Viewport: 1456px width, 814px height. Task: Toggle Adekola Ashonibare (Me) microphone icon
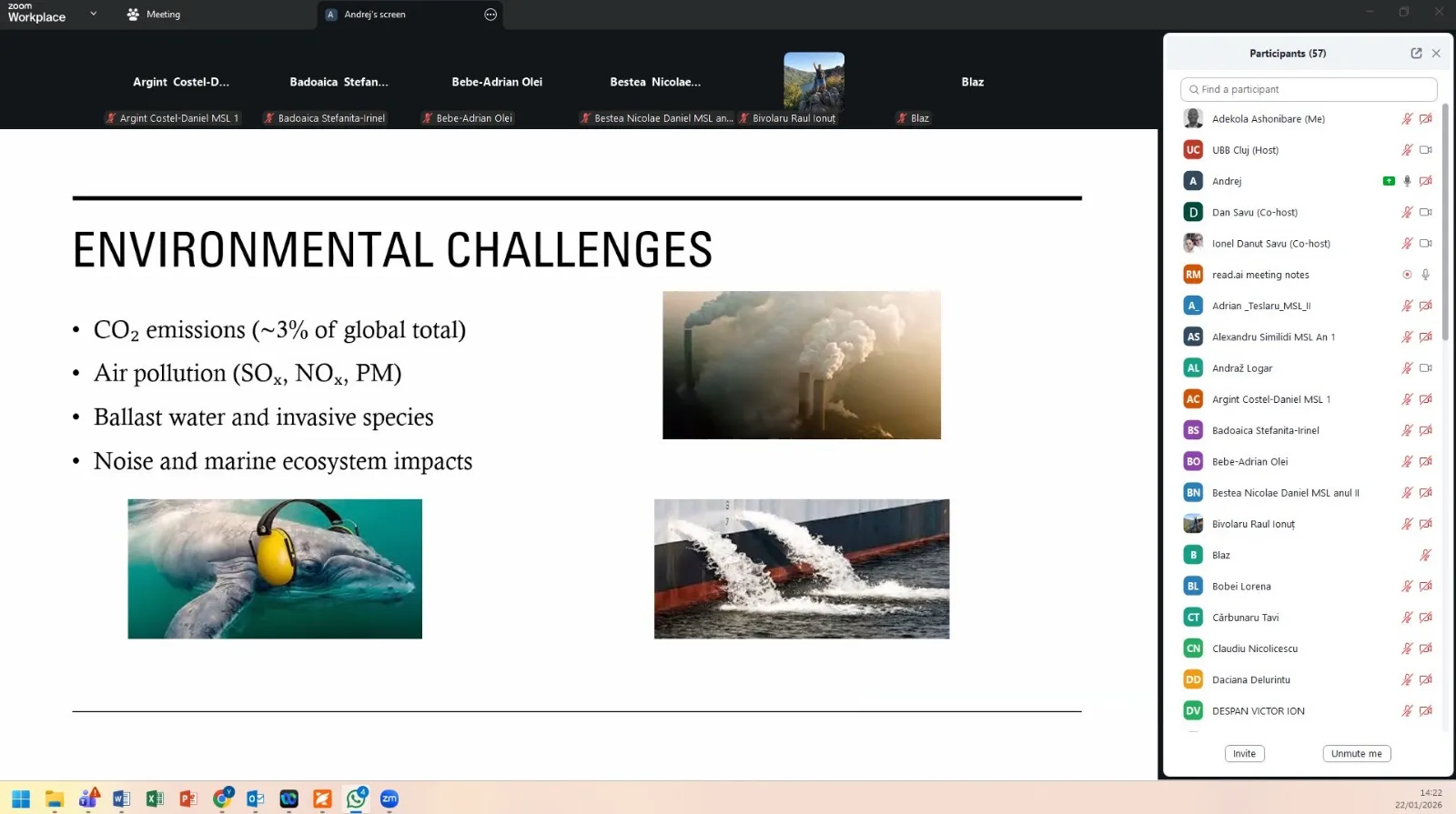1407,119
